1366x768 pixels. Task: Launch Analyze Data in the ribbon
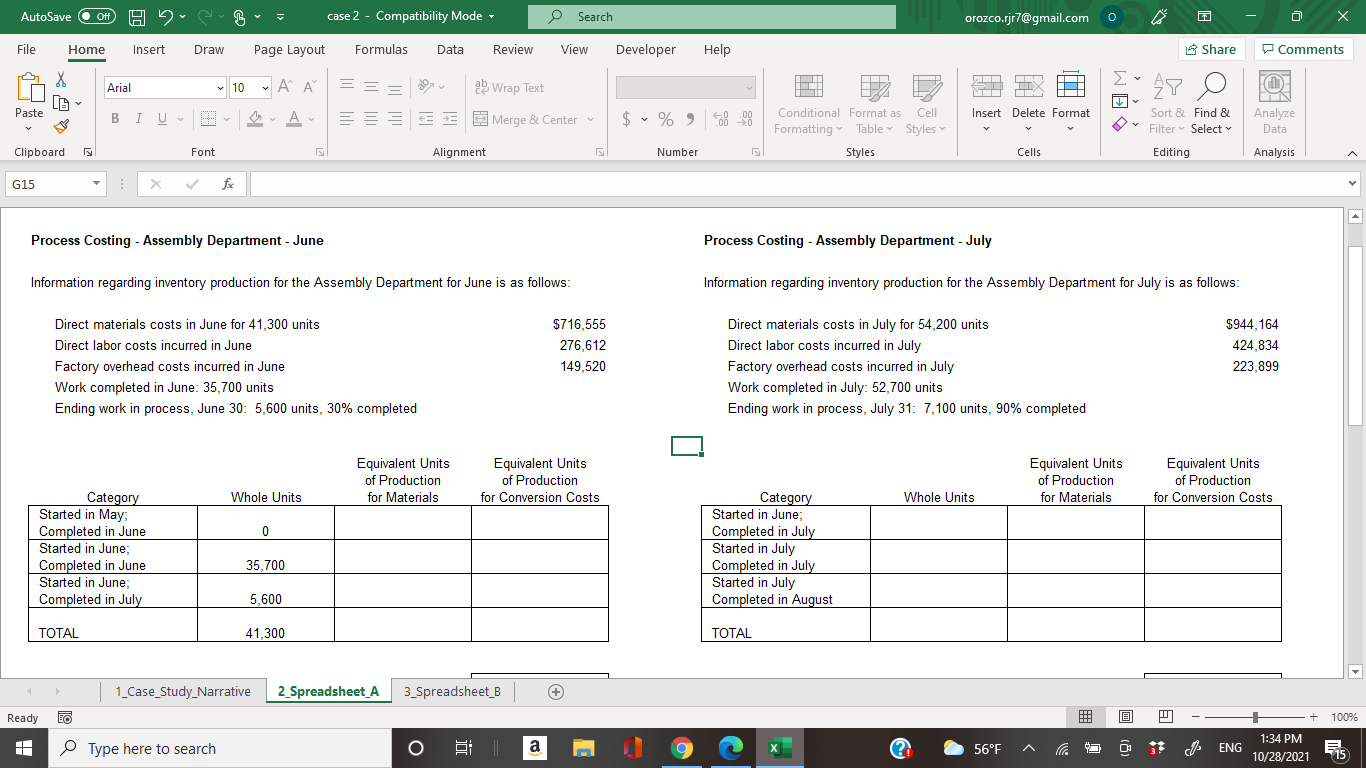[x=1273, y=104]
